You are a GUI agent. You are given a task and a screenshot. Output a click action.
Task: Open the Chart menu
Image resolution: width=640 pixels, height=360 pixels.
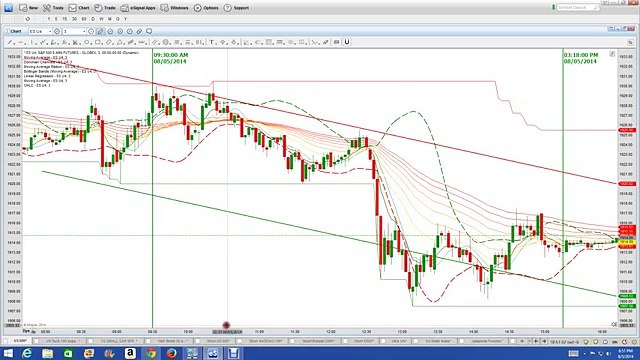point(79,8)
